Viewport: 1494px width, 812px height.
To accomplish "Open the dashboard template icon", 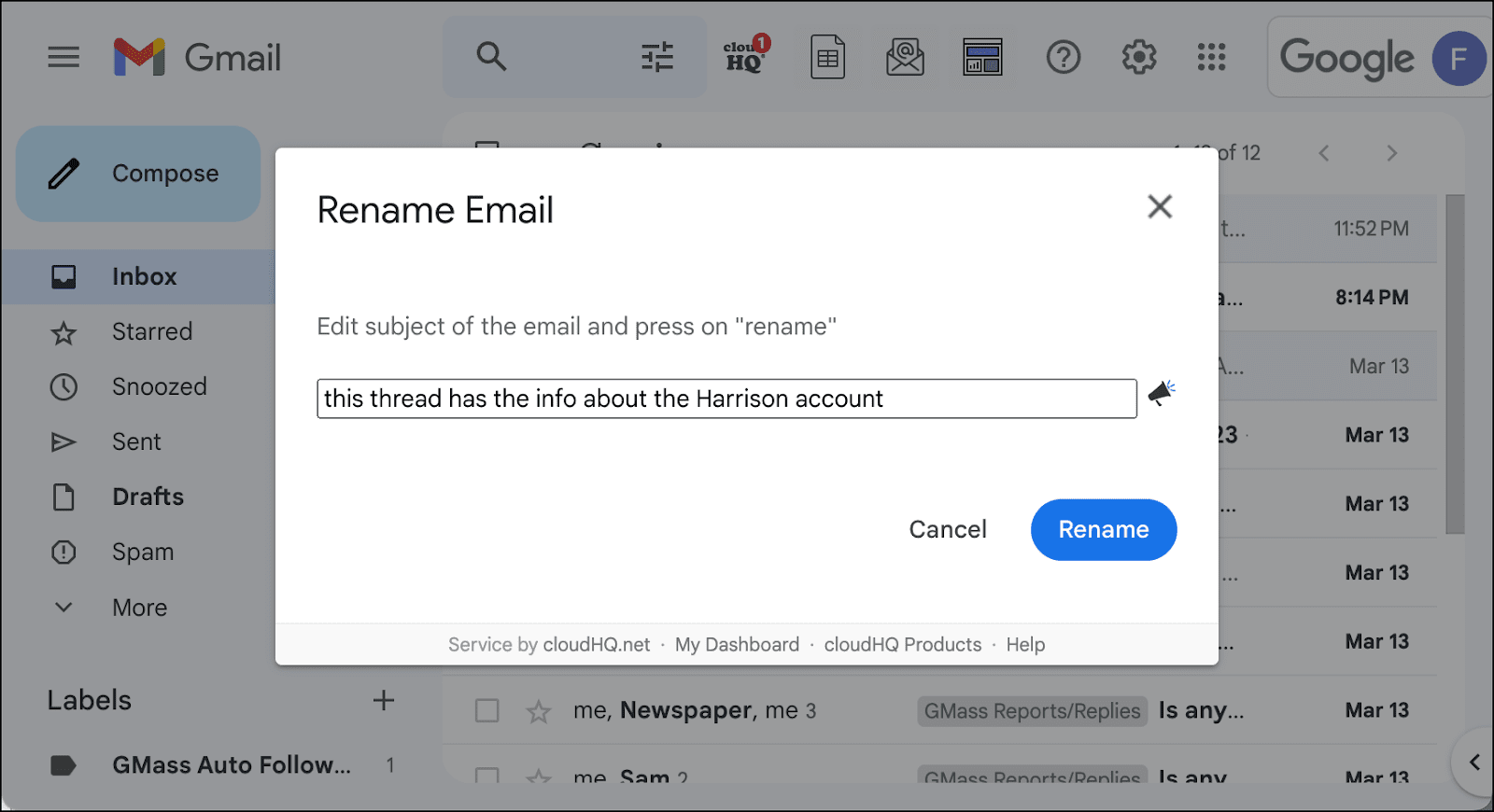I will pos(982,58).
